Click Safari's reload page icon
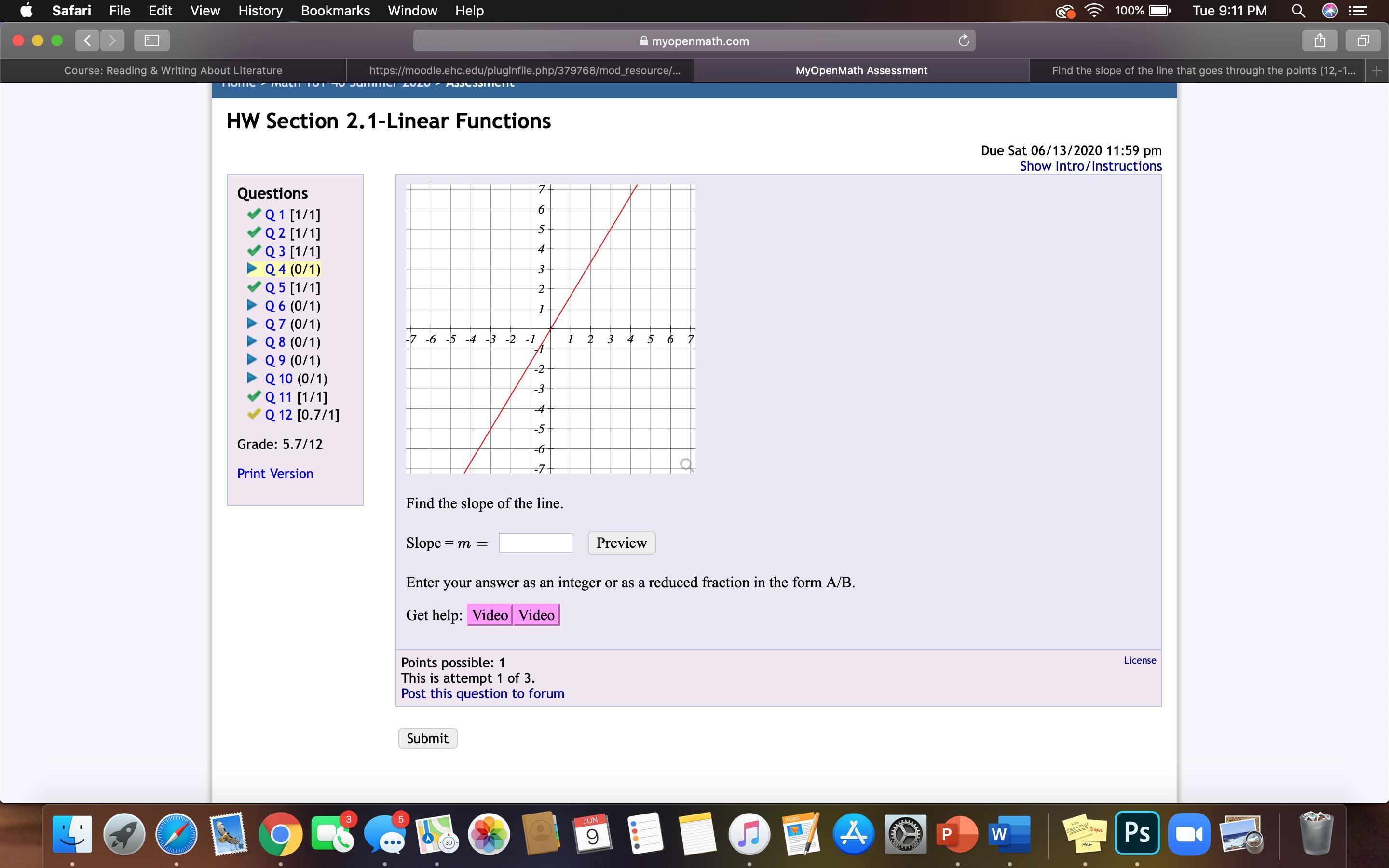The image size is (1389, 868). pos(964,41)
